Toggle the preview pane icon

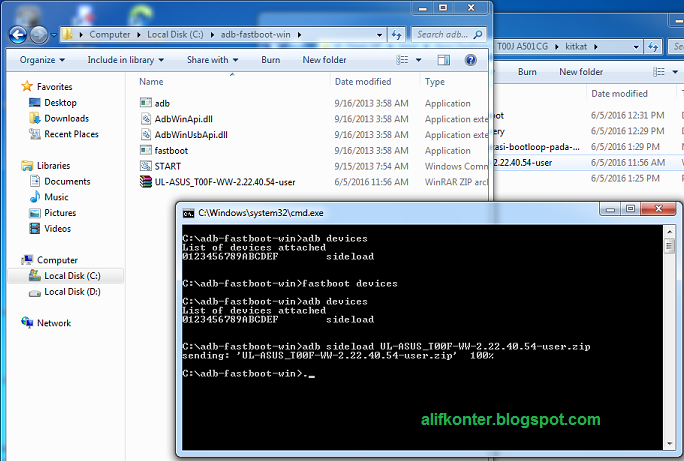click(444, 60)
